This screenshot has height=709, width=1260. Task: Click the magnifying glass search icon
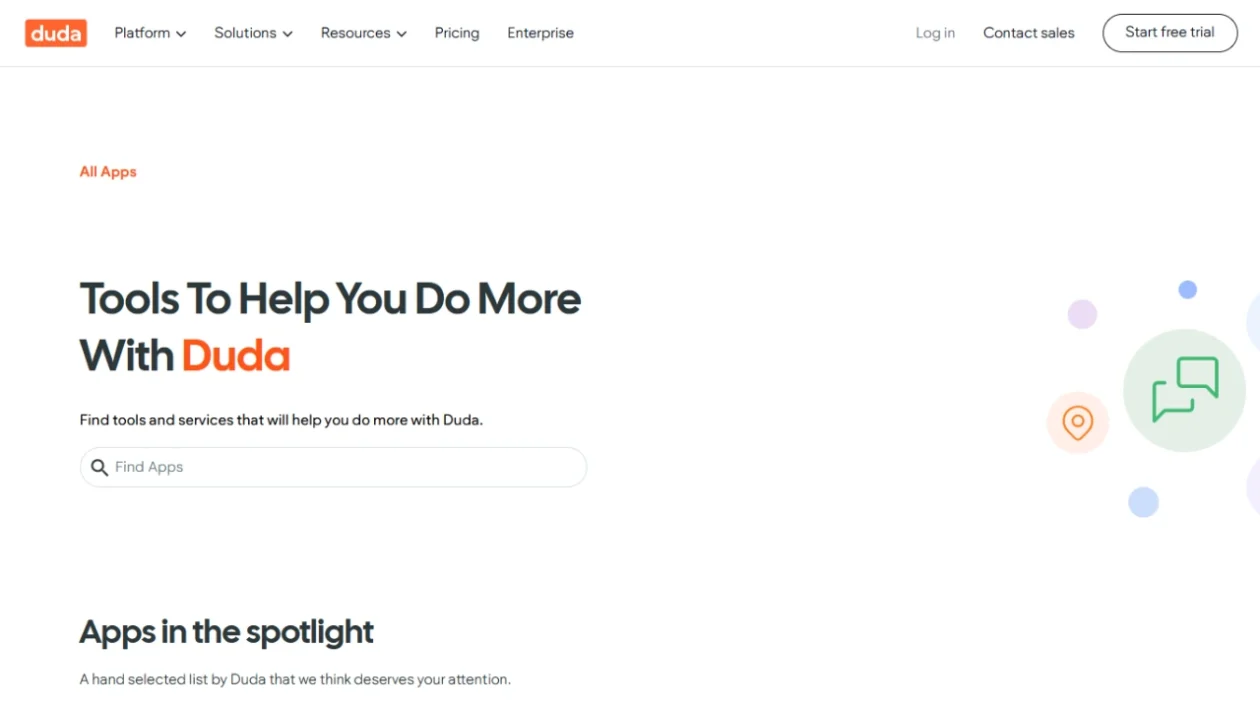[x=99, y=467]
